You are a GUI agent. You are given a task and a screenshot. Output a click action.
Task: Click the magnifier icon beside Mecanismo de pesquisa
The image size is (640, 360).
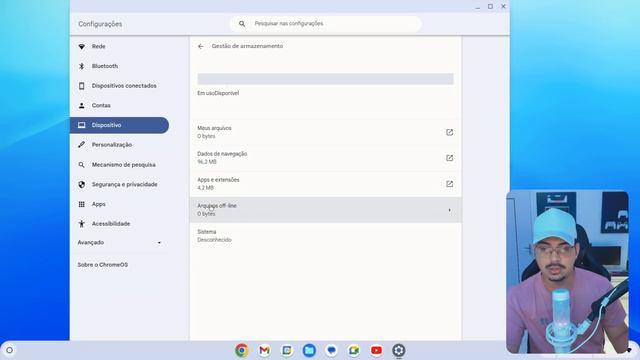(x=82, y=165)
